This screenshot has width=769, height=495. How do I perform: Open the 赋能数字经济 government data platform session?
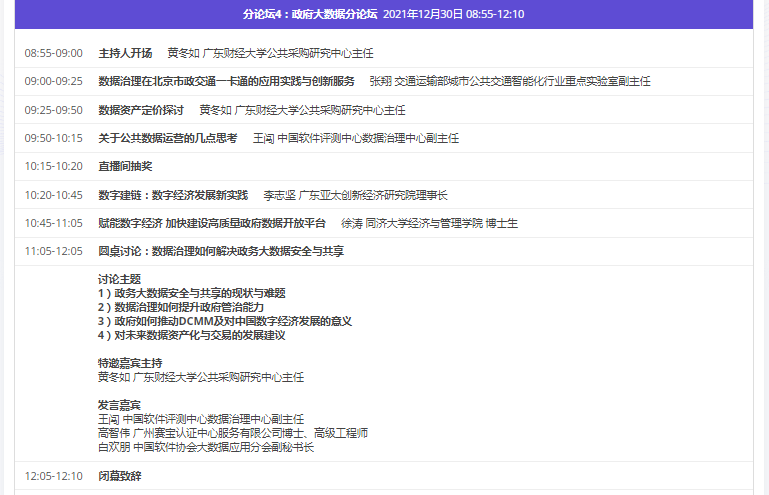coord(211,223)
